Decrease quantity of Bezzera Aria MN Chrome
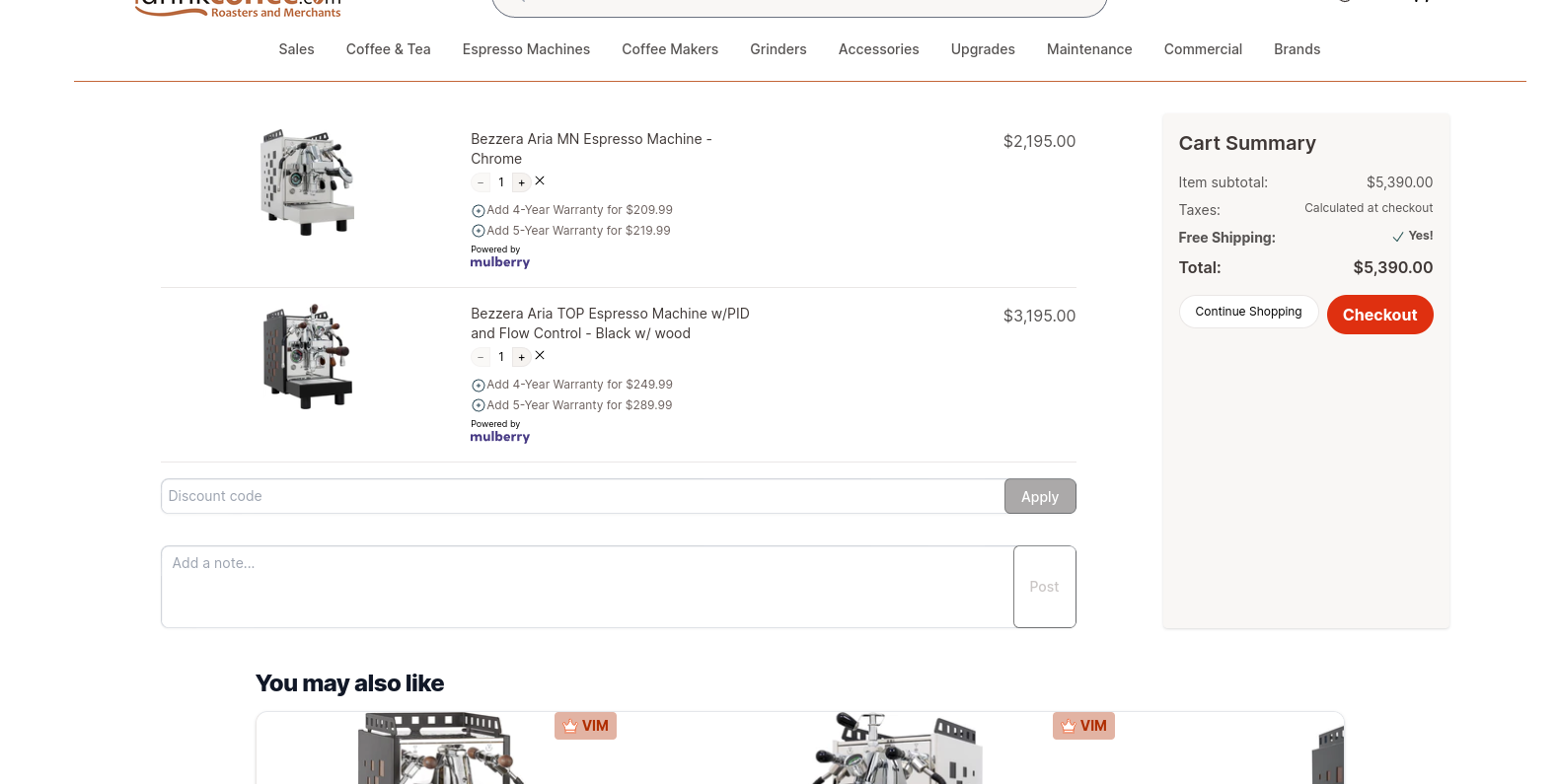Viewport: 1558px width, 784px height. click(481, 182)
